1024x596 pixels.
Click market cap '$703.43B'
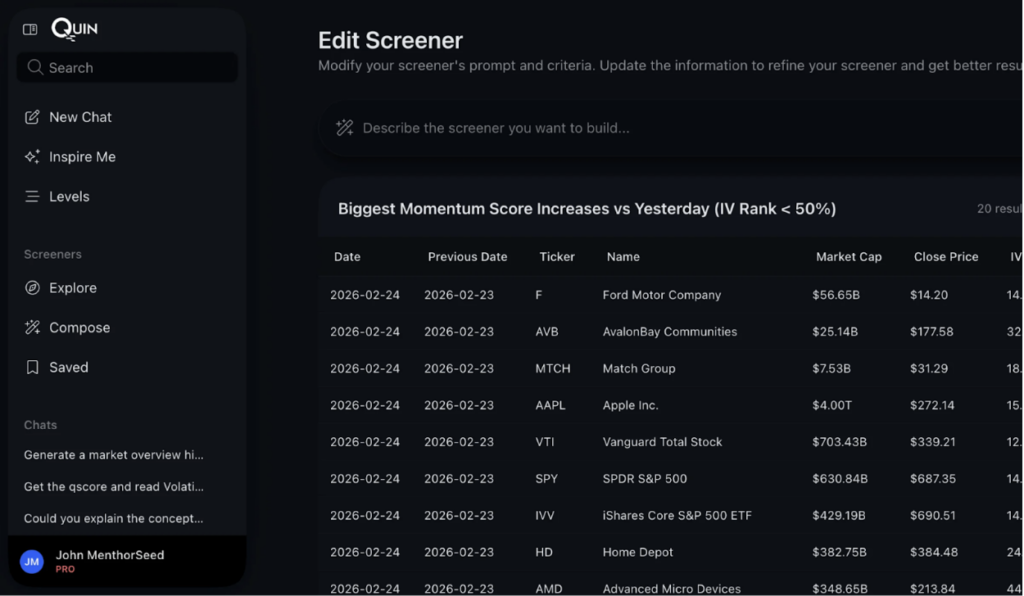[x=839, y=442]
